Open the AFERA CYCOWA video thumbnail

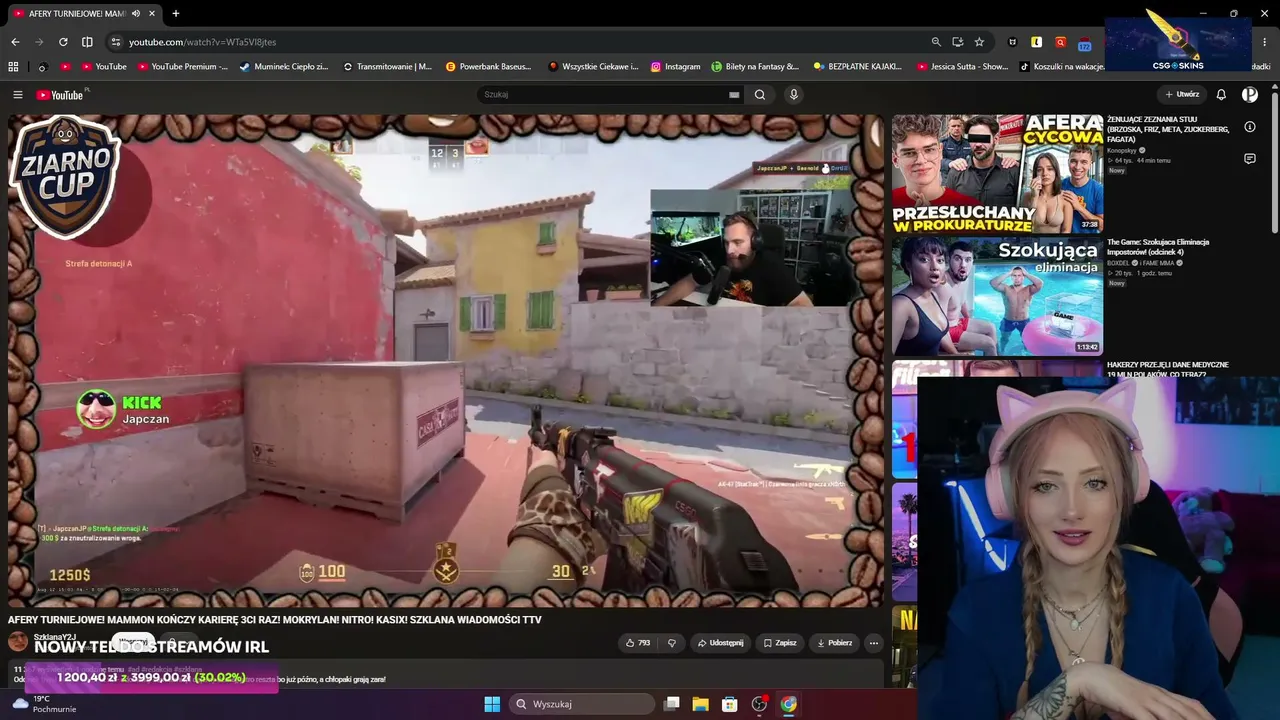[x=997, y=174]
